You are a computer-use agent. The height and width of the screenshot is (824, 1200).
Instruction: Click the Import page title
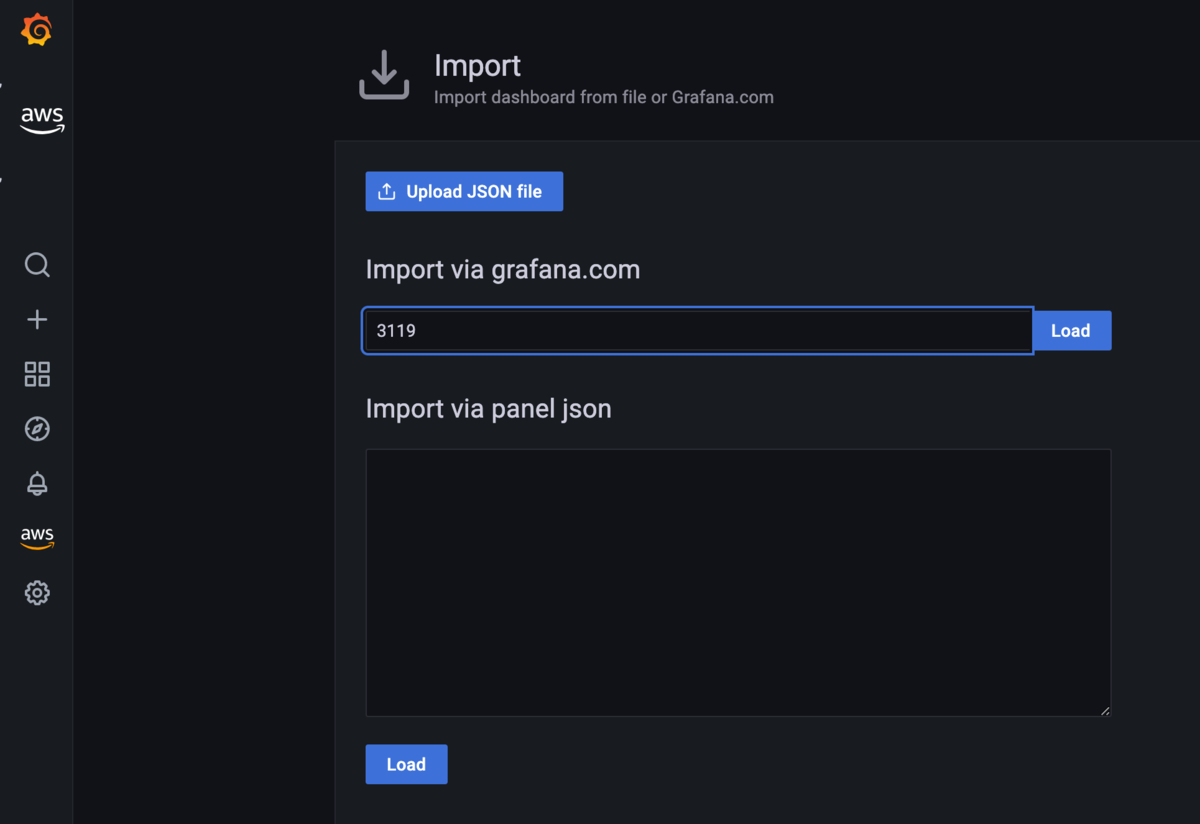(x=477, y=66)
